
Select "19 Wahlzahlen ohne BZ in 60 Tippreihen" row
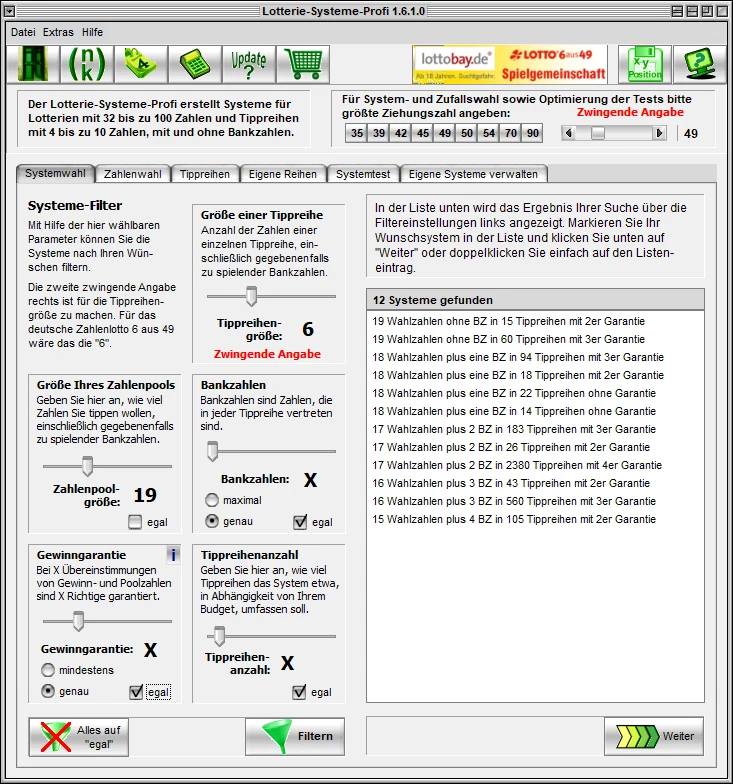click(535, 339)
